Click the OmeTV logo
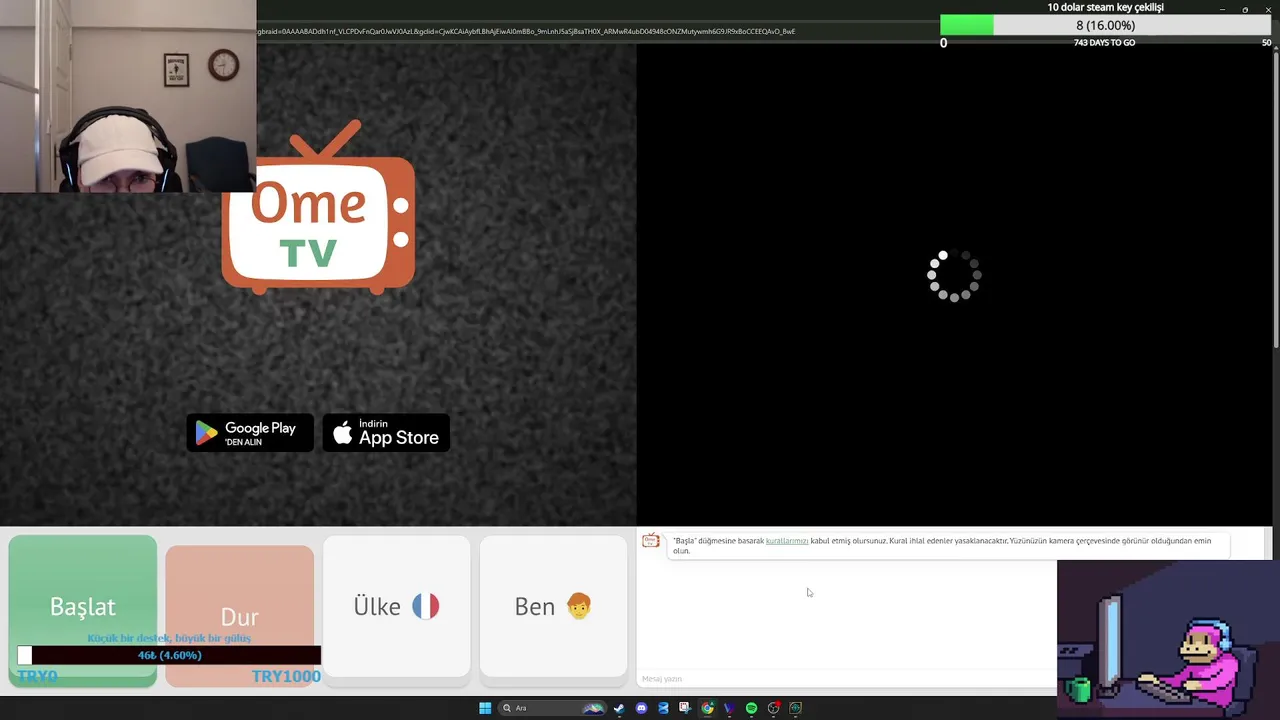 click(x=318, y=208)
